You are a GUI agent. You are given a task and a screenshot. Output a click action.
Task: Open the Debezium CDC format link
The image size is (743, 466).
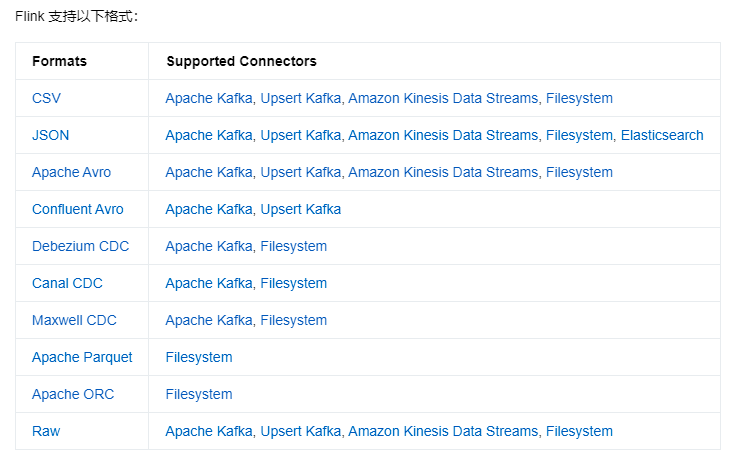(x=80, y=246)
